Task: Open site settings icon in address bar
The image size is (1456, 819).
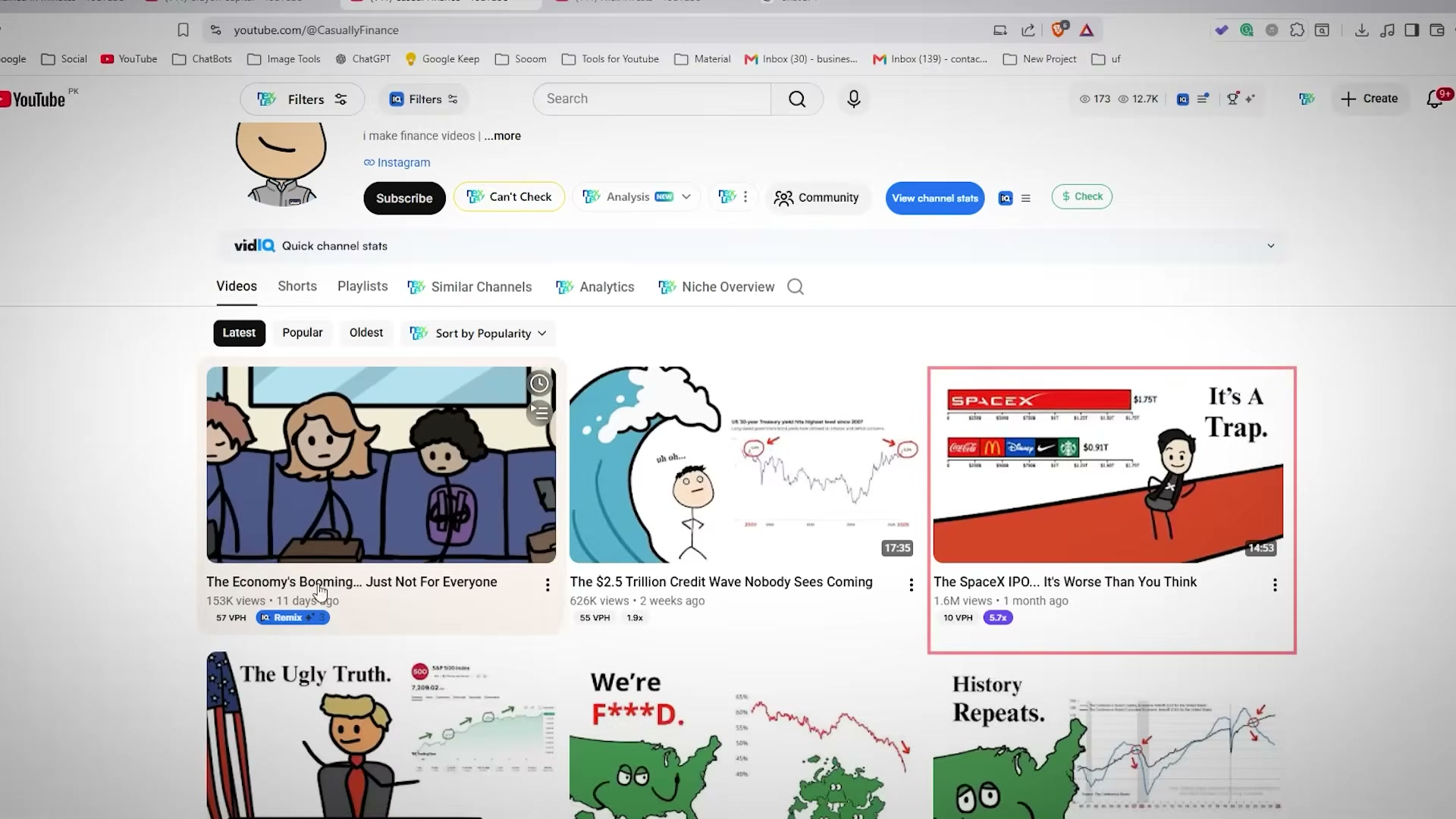Action: [x=216, y=30]
